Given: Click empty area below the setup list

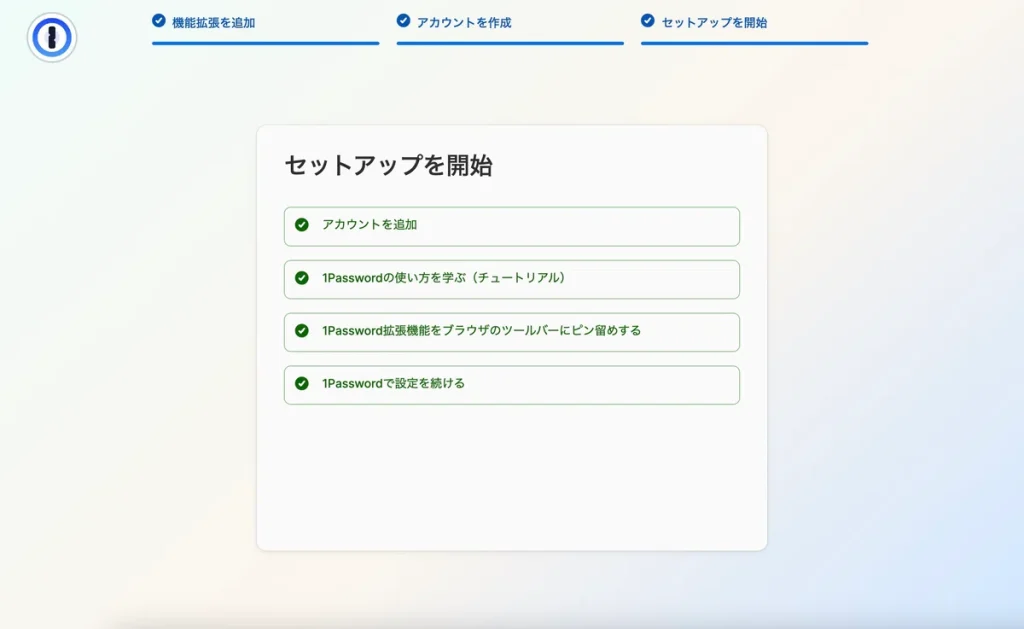Looking at the screenshot, I should click(511, 475).
